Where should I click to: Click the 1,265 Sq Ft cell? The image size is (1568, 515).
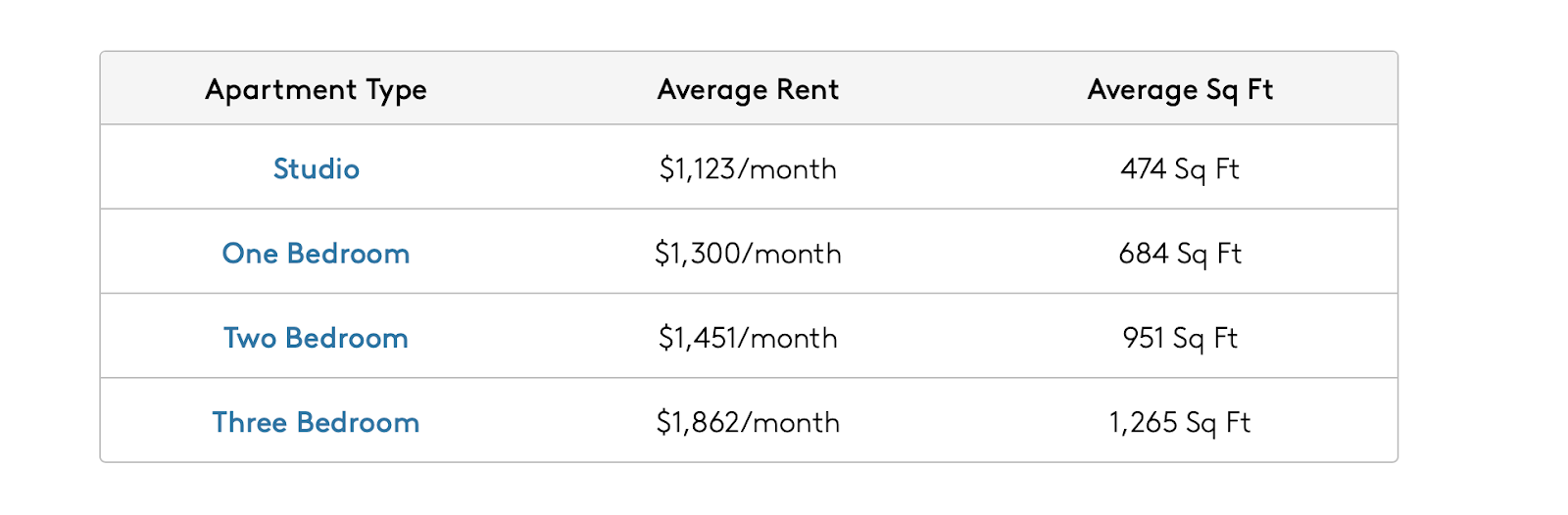pos(1180,421)
